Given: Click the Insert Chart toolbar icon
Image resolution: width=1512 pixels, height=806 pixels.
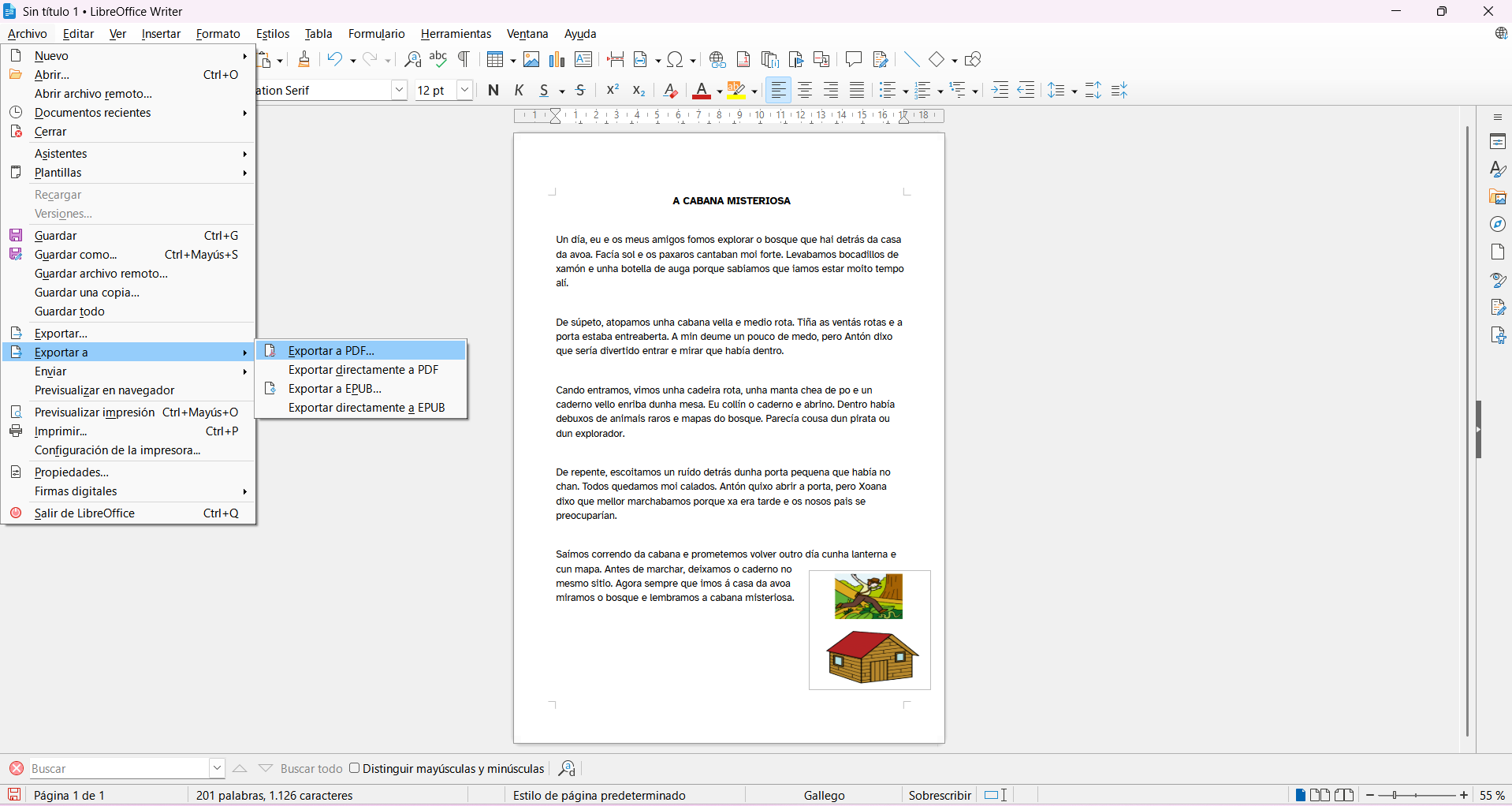Looking at the screenshot, I should pyautogui.click(x=557, y=60).
